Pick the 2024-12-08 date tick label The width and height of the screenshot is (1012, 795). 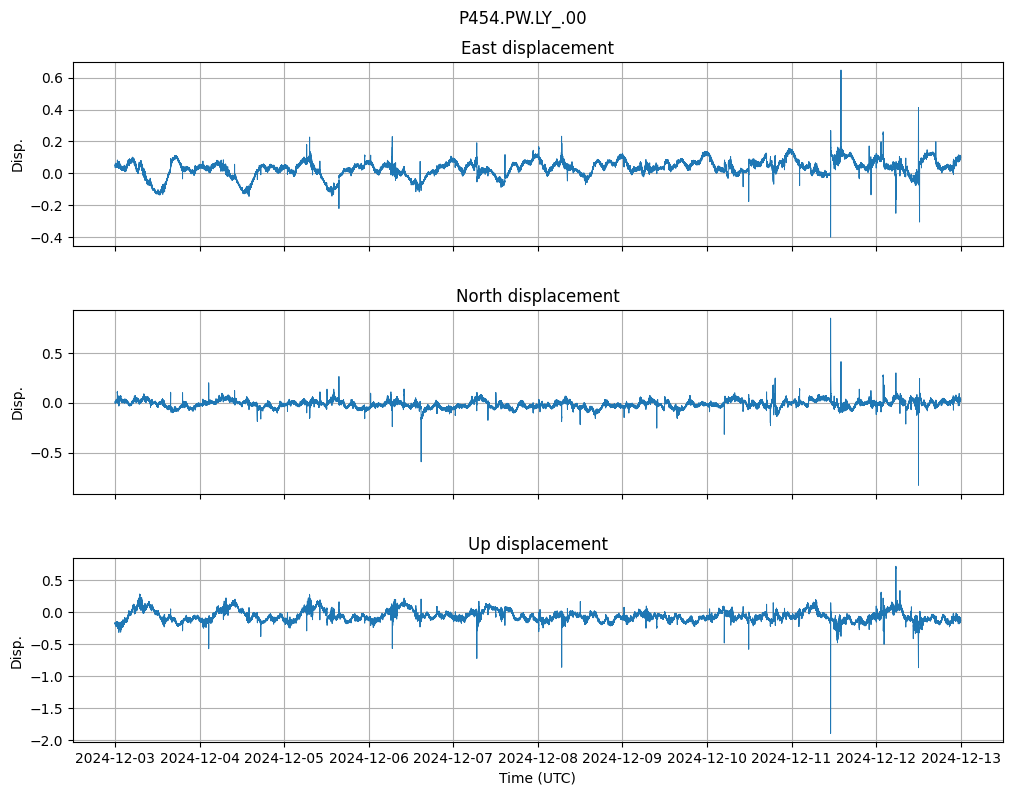coord(538,758)
